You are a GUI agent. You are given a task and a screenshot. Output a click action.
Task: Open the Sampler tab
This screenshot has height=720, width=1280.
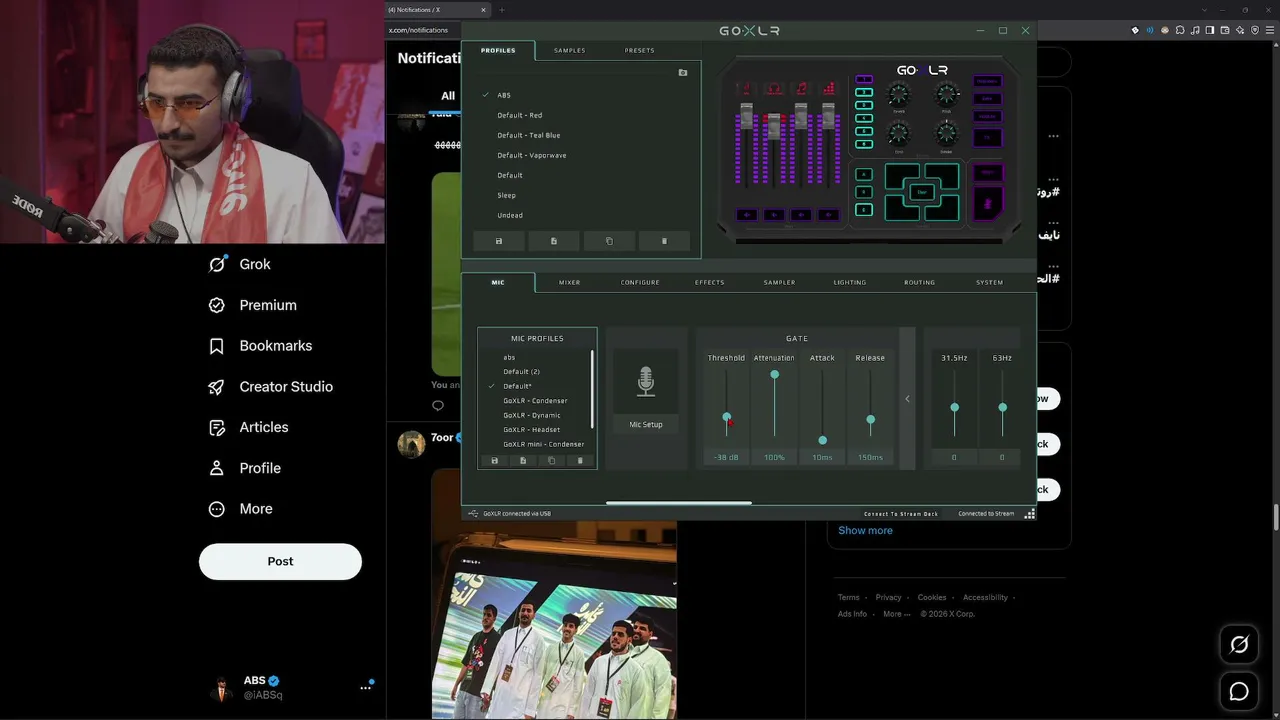(x=780, y=282)
